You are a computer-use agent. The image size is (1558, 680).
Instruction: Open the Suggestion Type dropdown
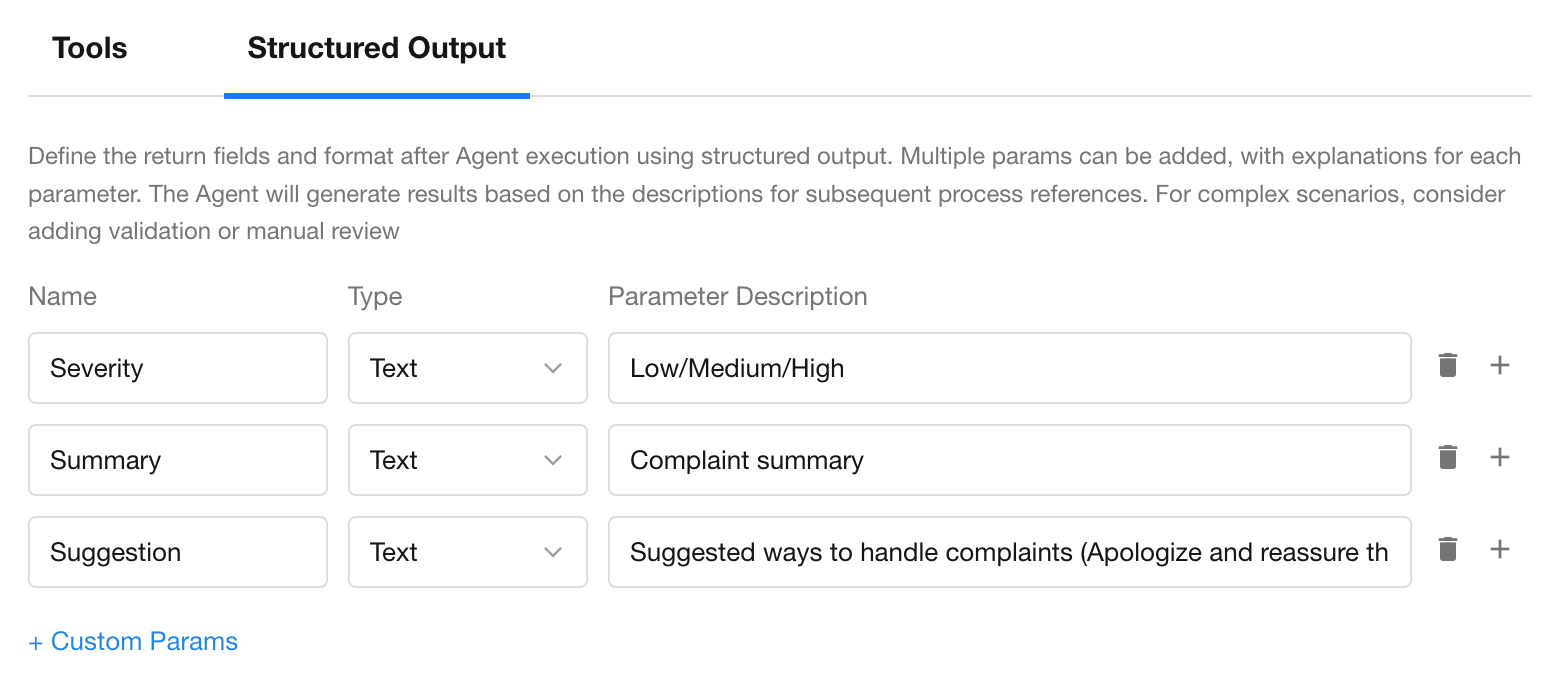click(467, 552)
